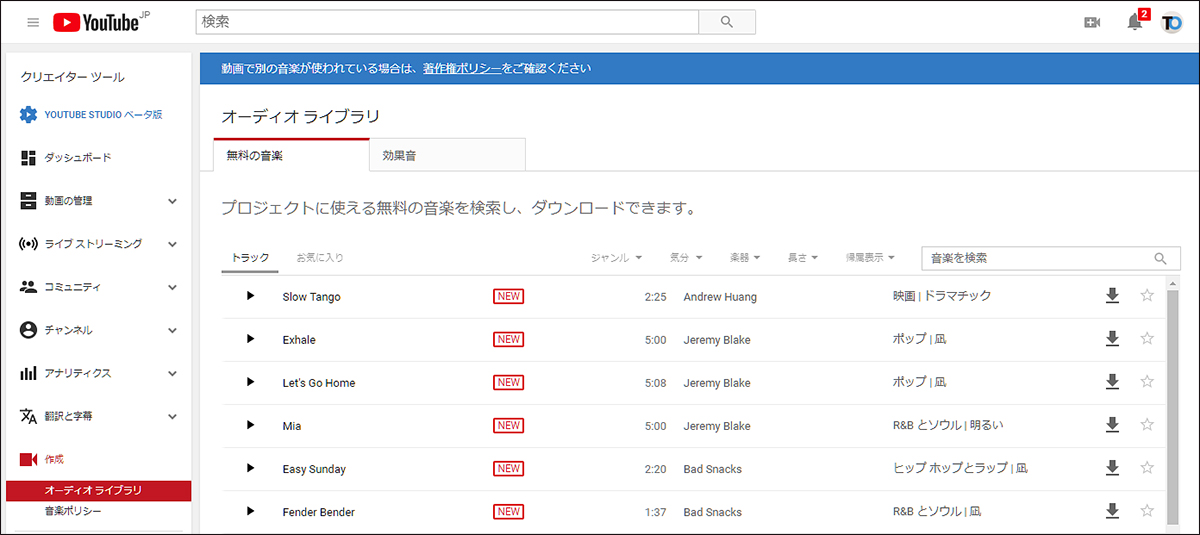
Task: Open the 気分 filter dropdown
Action: coord(686,258)
